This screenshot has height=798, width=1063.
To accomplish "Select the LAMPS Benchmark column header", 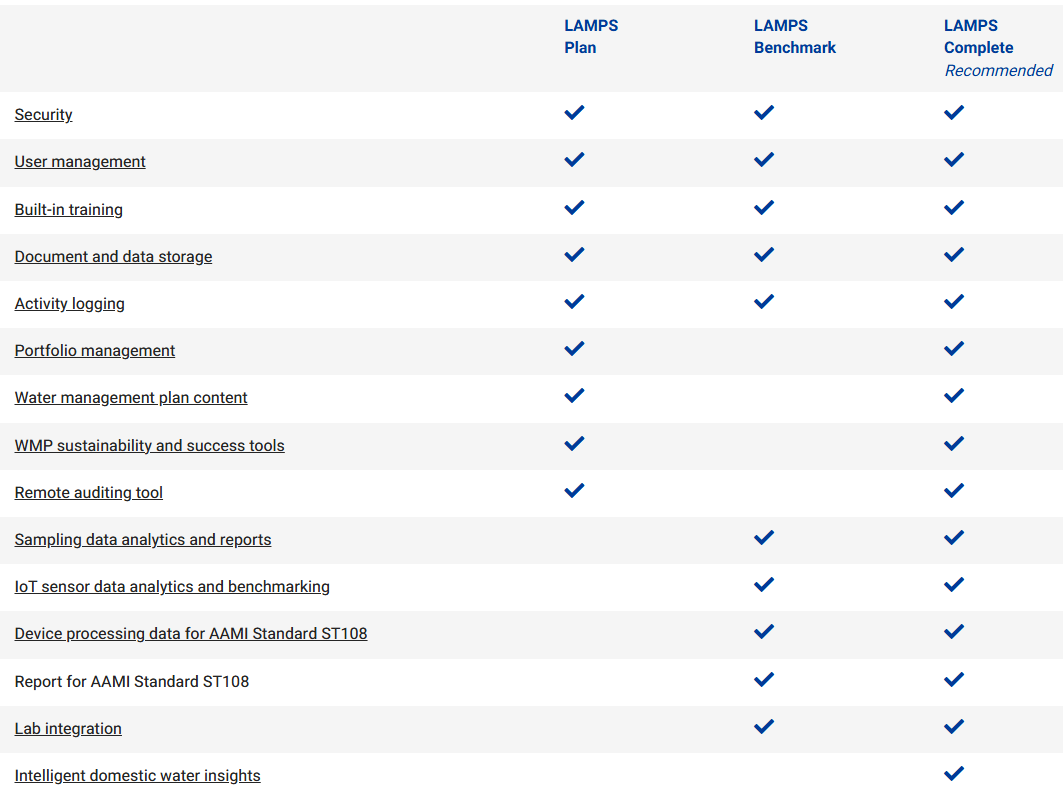I will (x=794, y=37).
